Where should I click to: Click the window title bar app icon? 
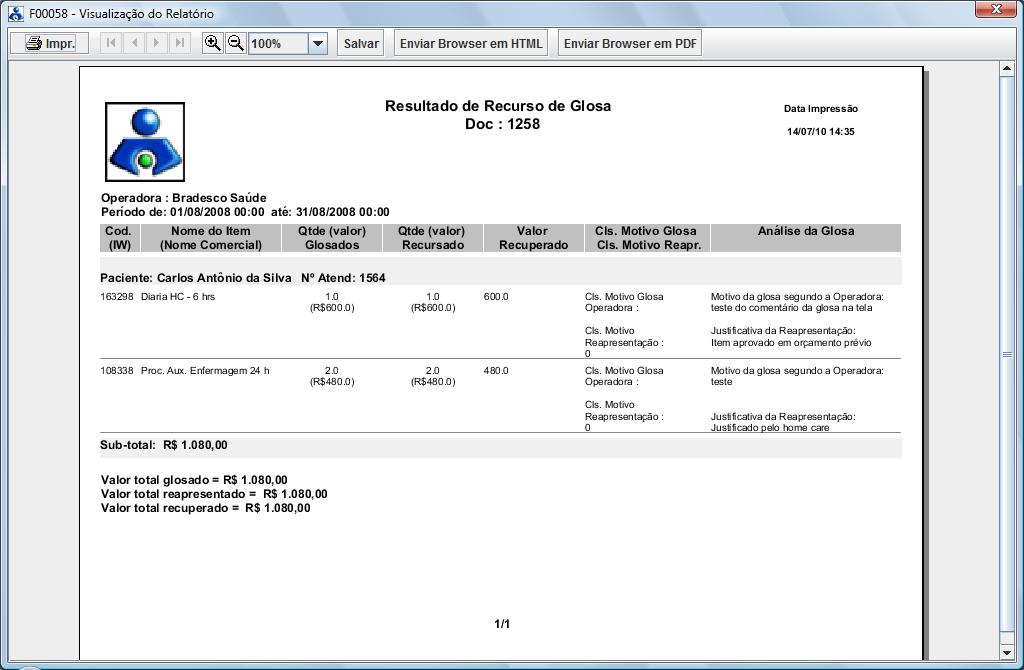(x=16, y=13)
